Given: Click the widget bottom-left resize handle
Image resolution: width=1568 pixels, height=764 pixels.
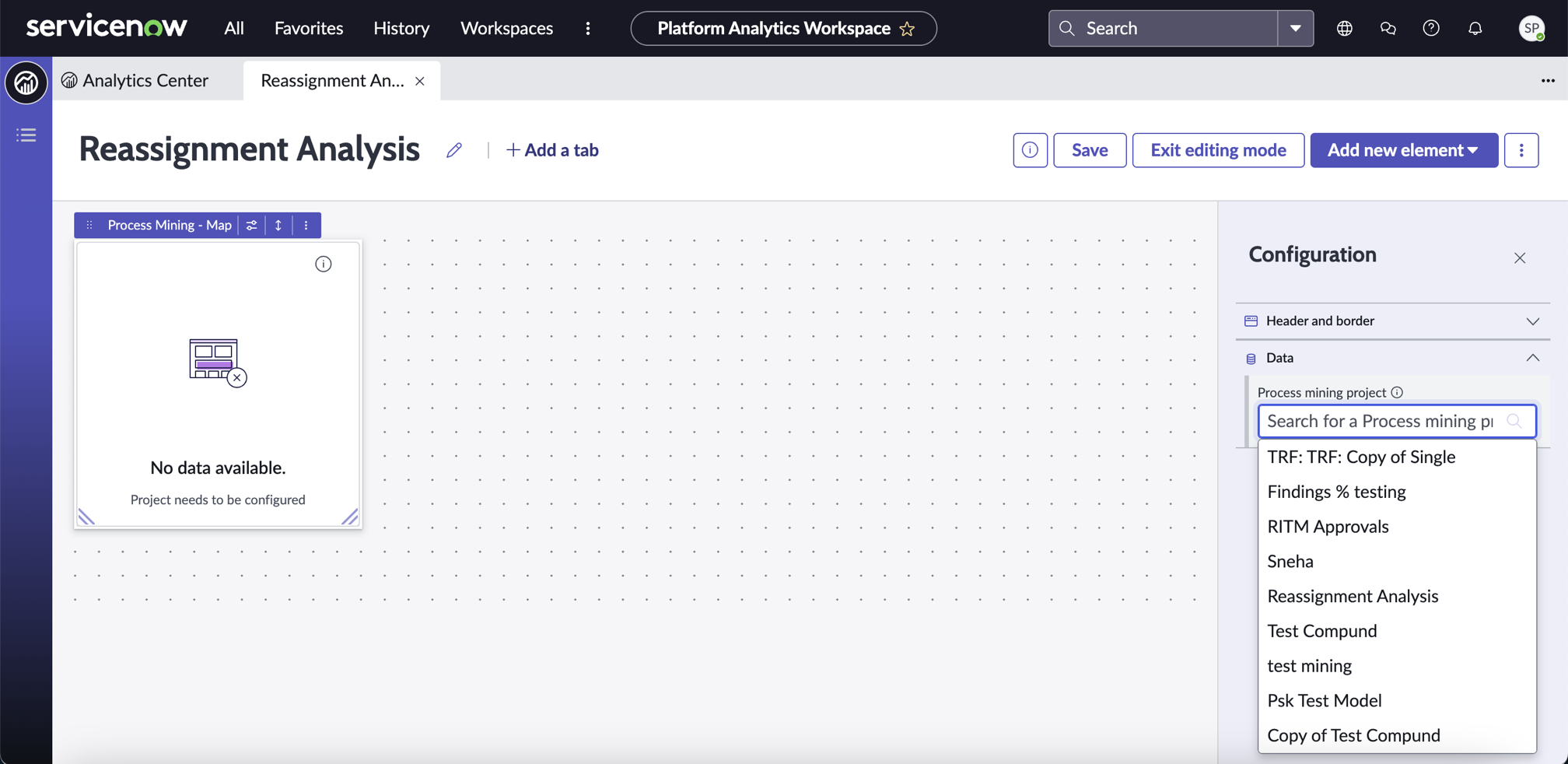Looking at the screenshot, I should pos(86,517).
